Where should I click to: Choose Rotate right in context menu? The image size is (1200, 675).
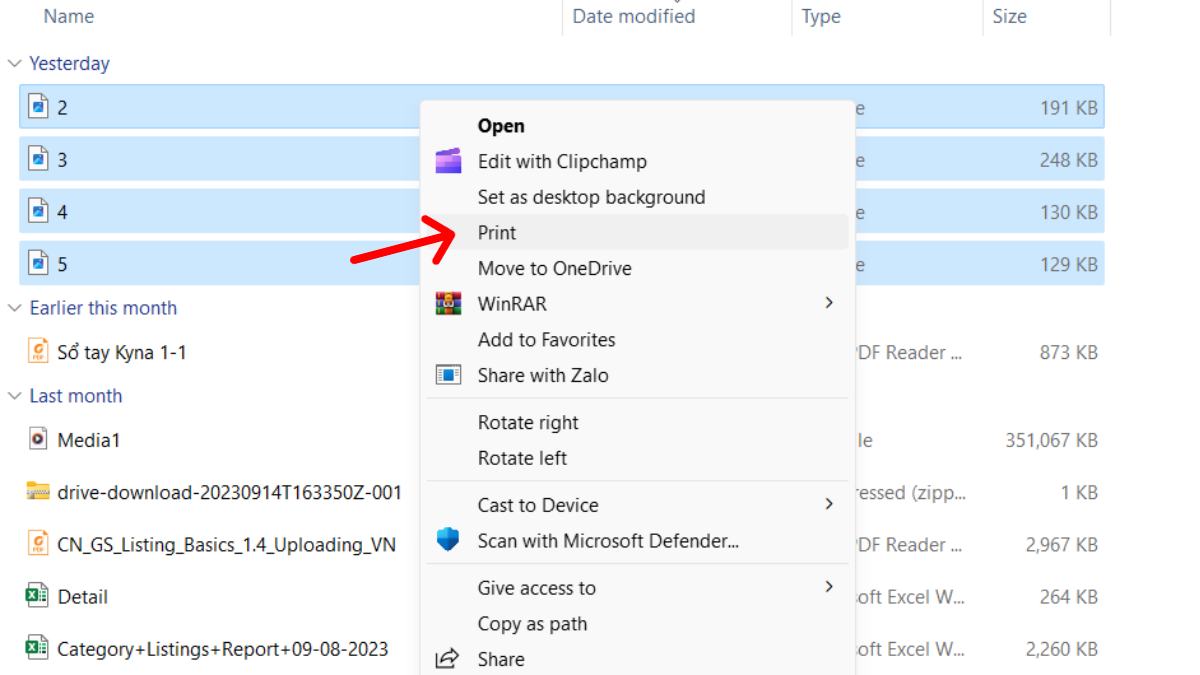(528, 423)
